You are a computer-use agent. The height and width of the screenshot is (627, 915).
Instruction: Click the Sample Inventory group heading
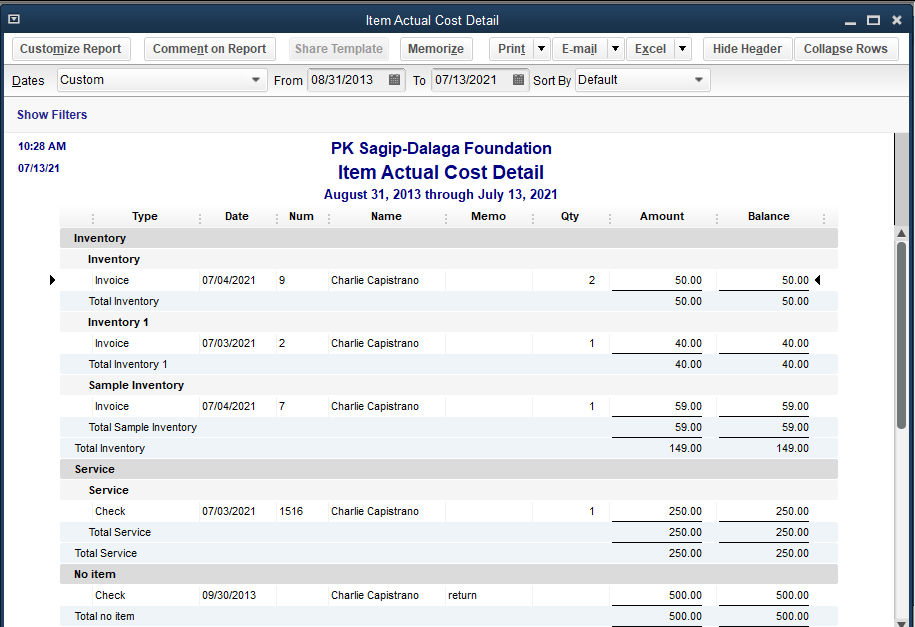[x=136, y=385]
